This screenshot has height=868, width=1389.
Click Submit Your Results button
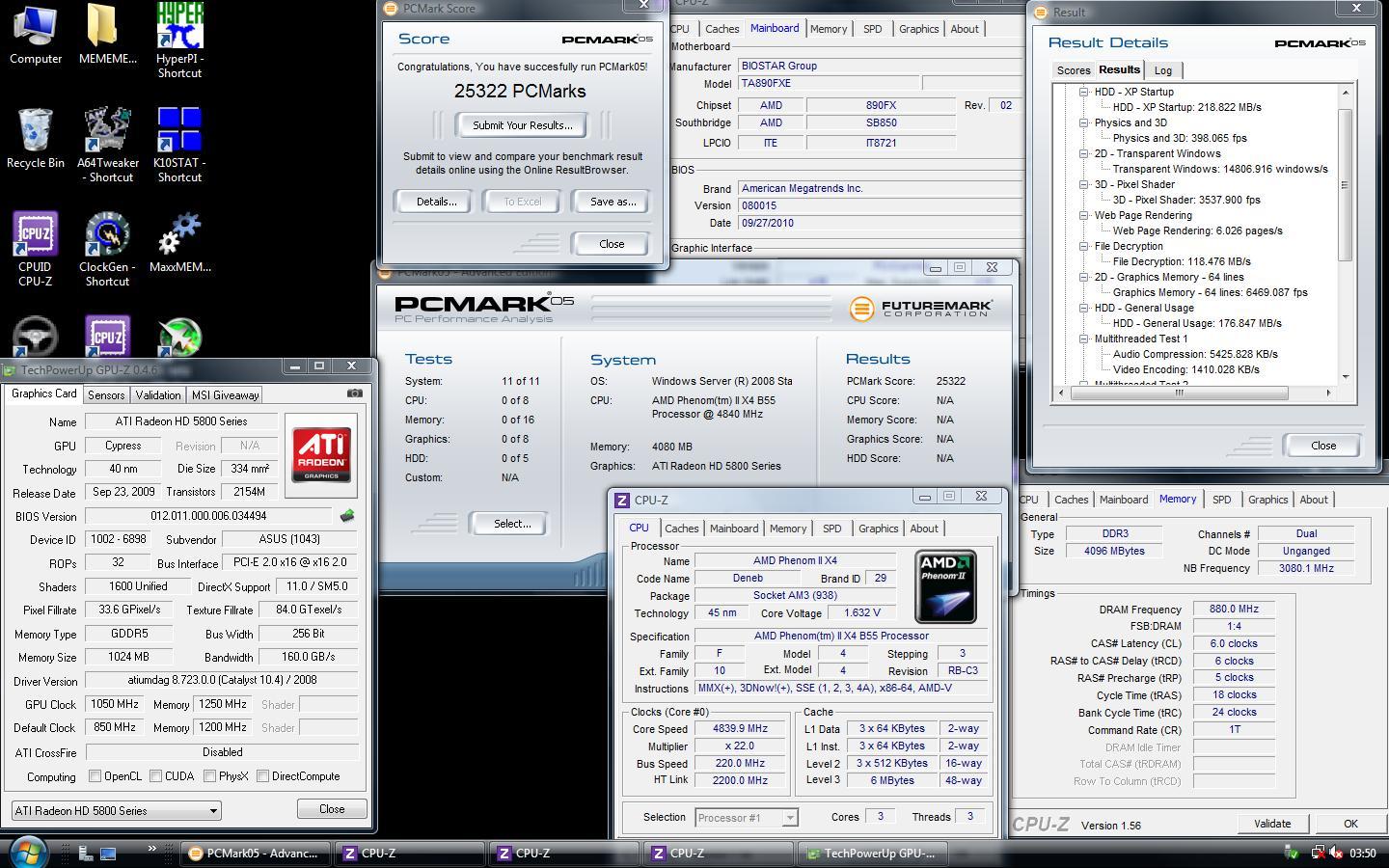pyautogui.click(x=522, y=125)
